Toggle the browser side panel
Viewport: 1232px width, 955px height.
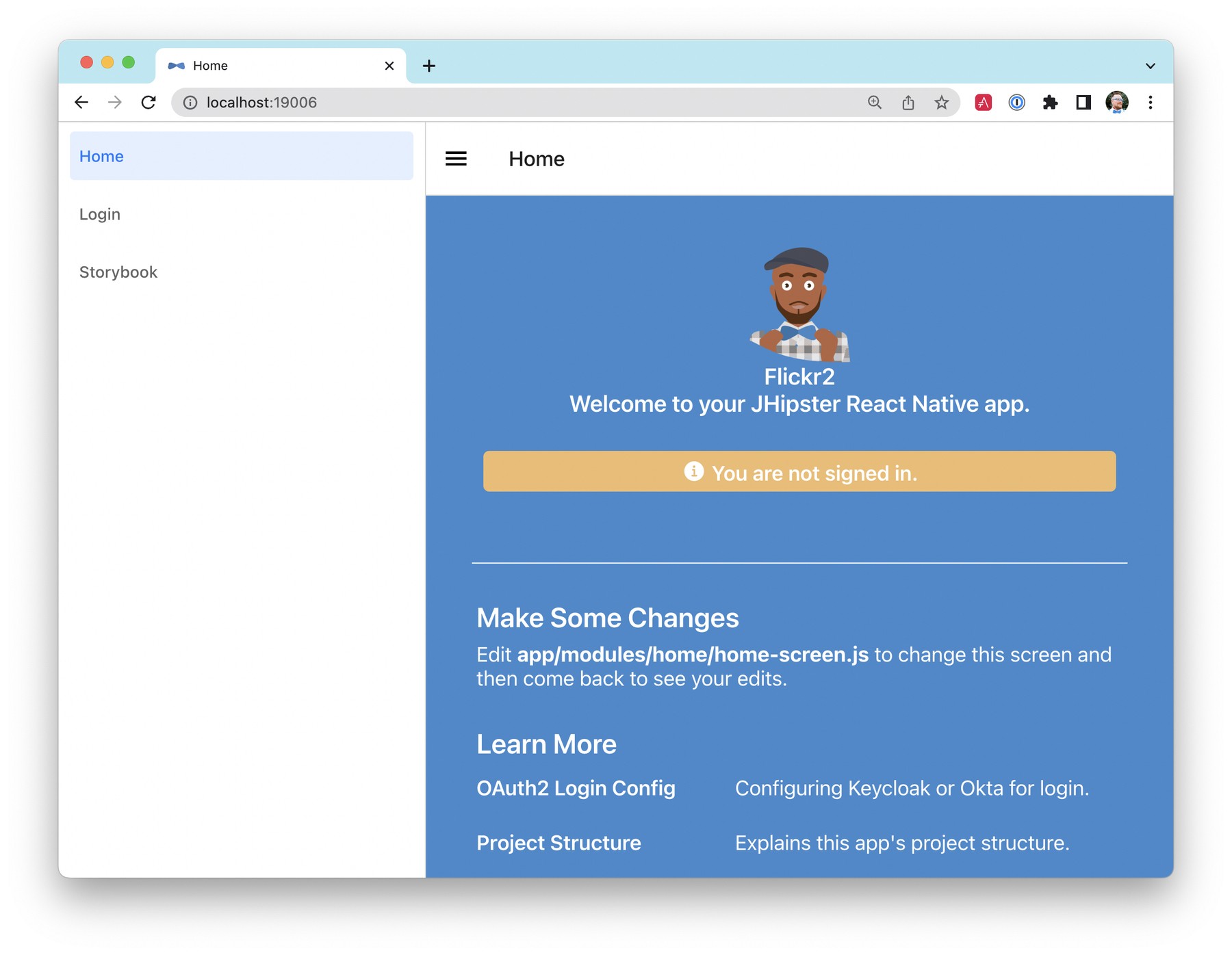point(1083,103)
